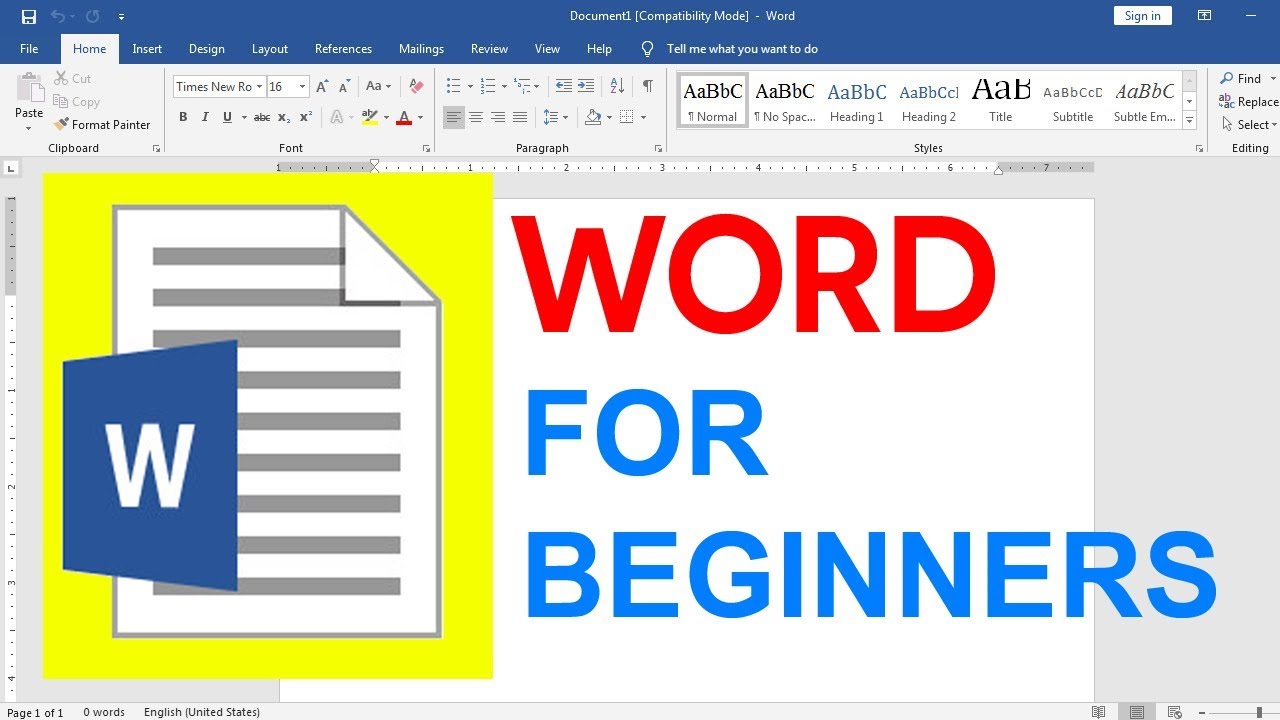Switch to the References tab
The width and height of the screenshot is (1280, 720).
click(343, 49)
